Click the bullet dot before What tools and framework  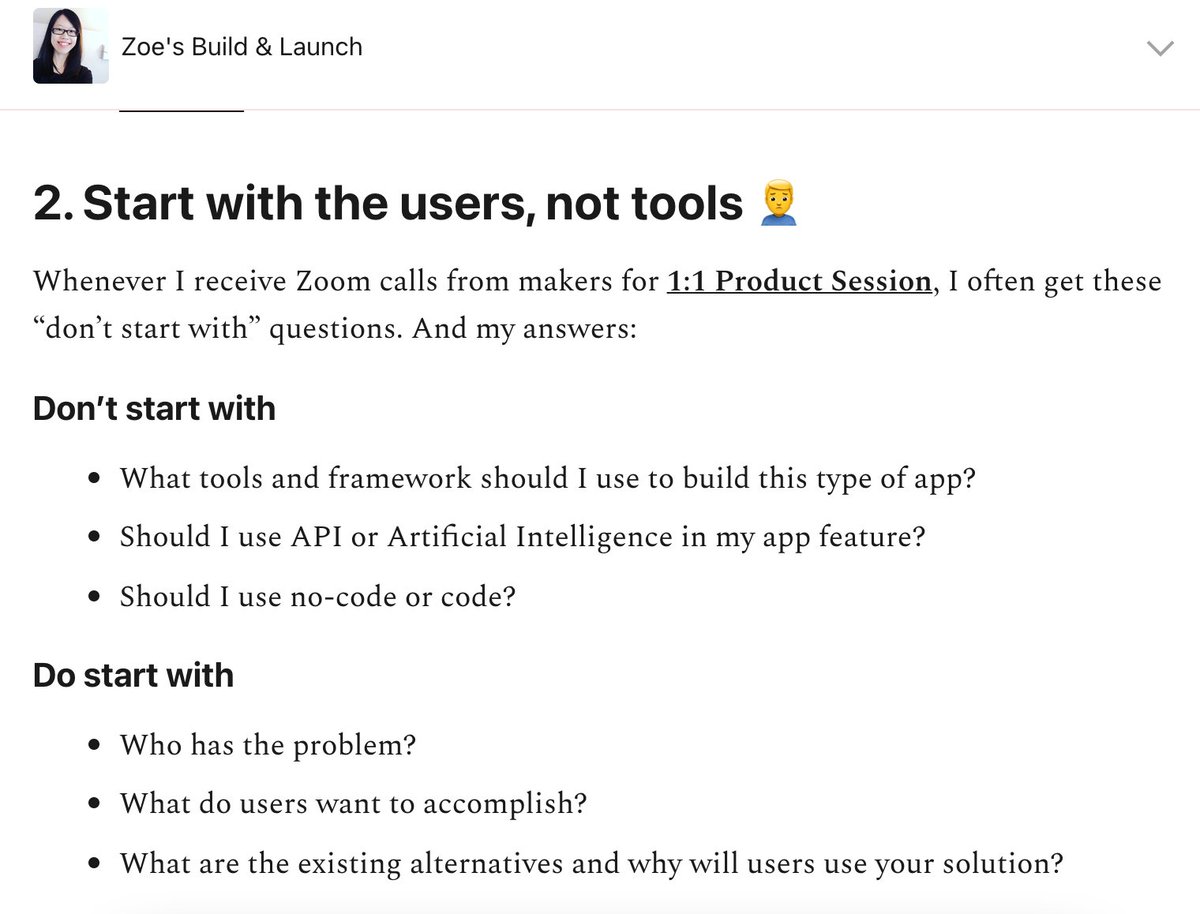coord(94,479)
